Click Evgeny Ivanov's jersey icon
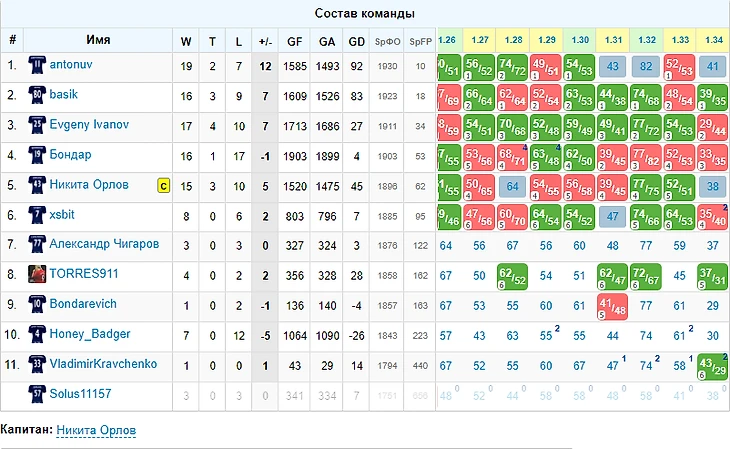Image resolution: width=730 pixels, height=449 pixels. click(x=38, y=127)
